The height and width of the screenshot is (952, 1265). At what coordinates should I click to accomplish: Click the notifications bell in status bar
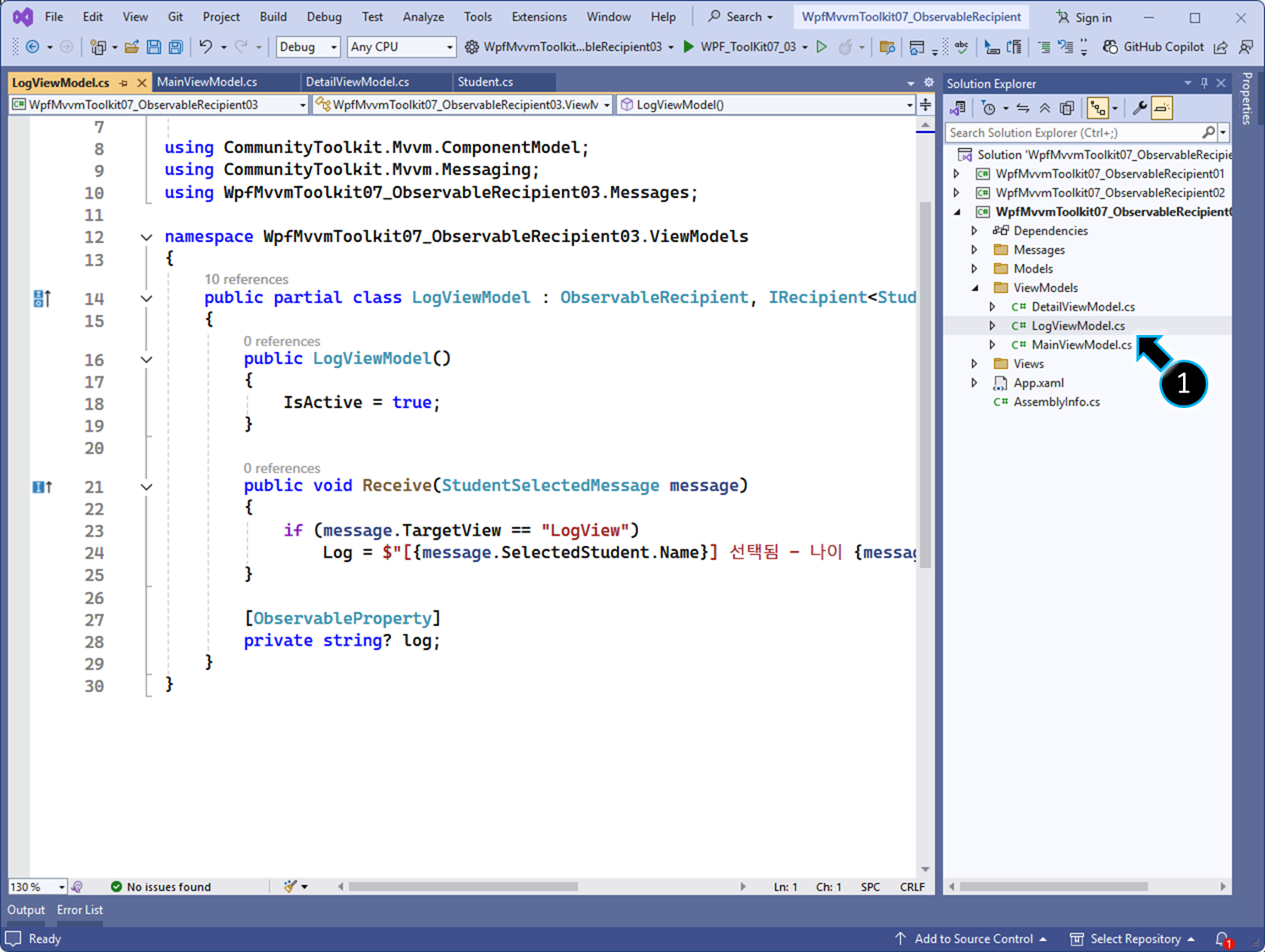click(1223, 939)
